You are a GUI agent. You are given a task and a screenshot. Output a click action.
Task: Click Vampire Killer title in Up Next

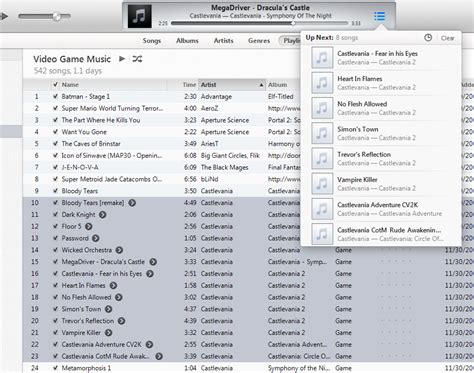pos(357,180)
